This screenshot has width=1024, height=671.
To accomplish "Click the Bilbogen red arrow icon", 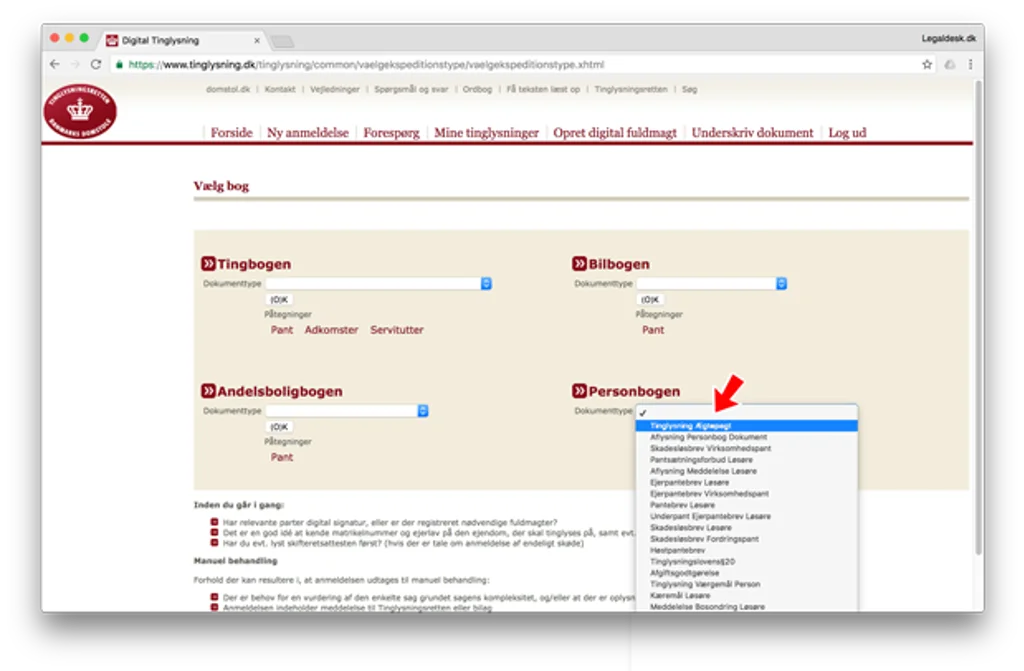I will 579,263.
